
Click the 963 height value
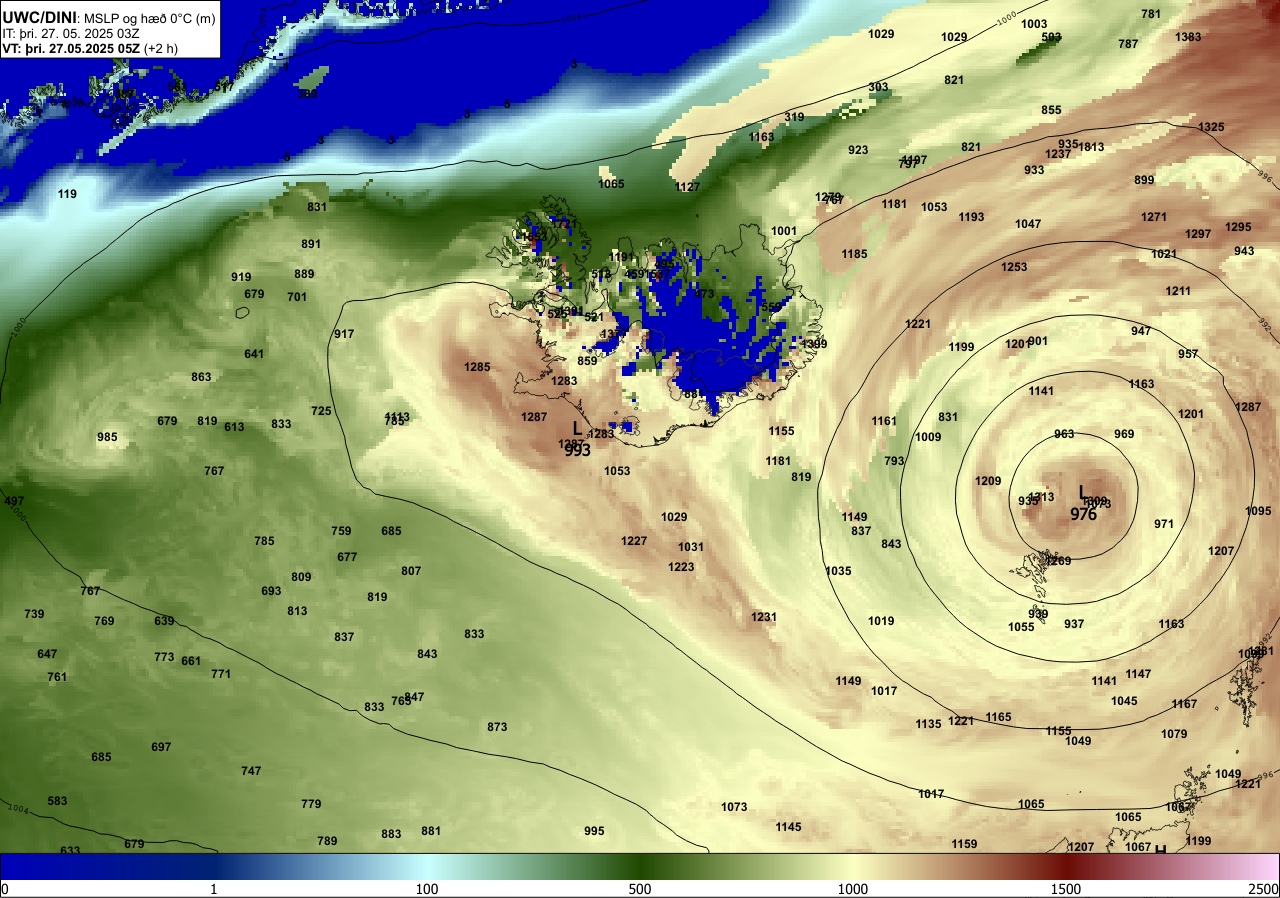click(x=1064, y=434)
